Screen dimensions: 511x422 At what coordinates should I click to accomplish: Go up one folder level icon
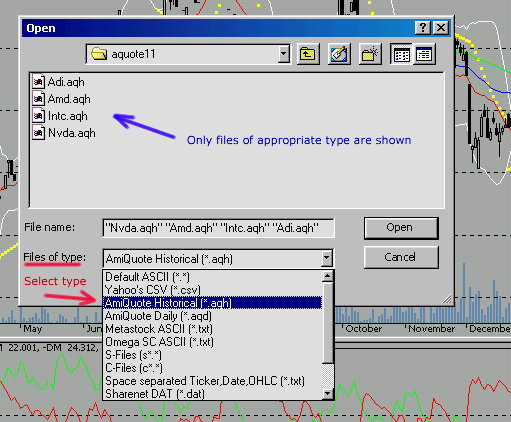(308, 54)
